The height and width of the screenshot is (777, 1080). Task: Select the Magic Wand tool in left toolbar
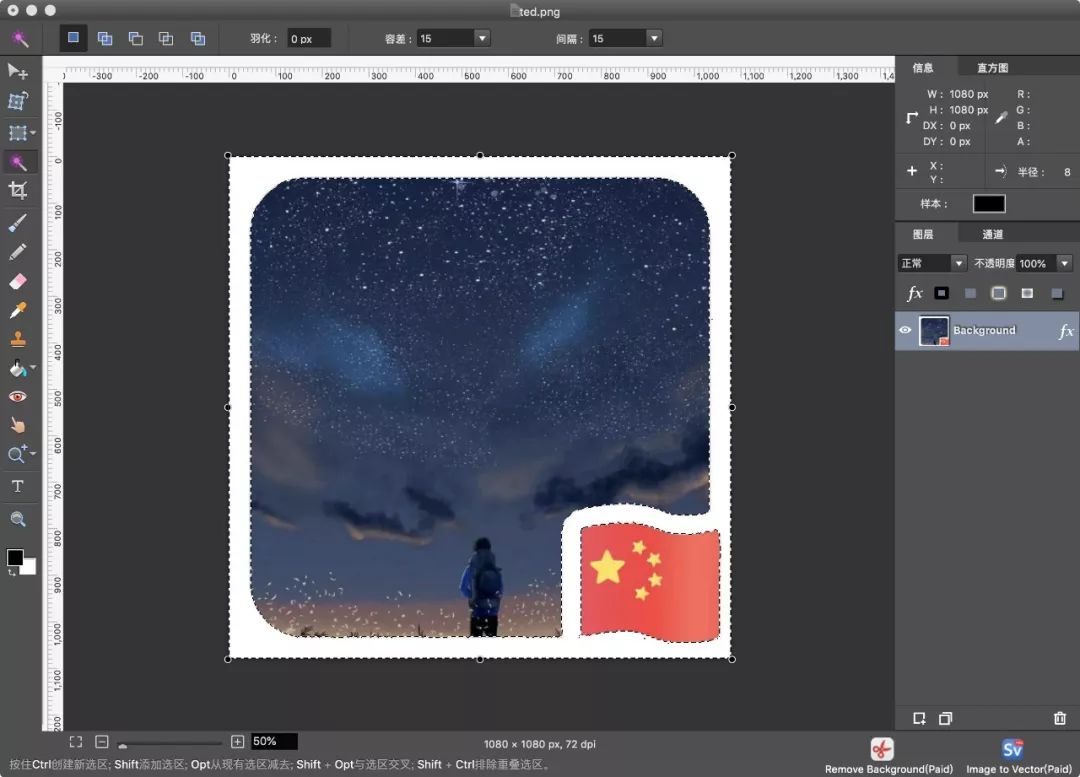18,162
